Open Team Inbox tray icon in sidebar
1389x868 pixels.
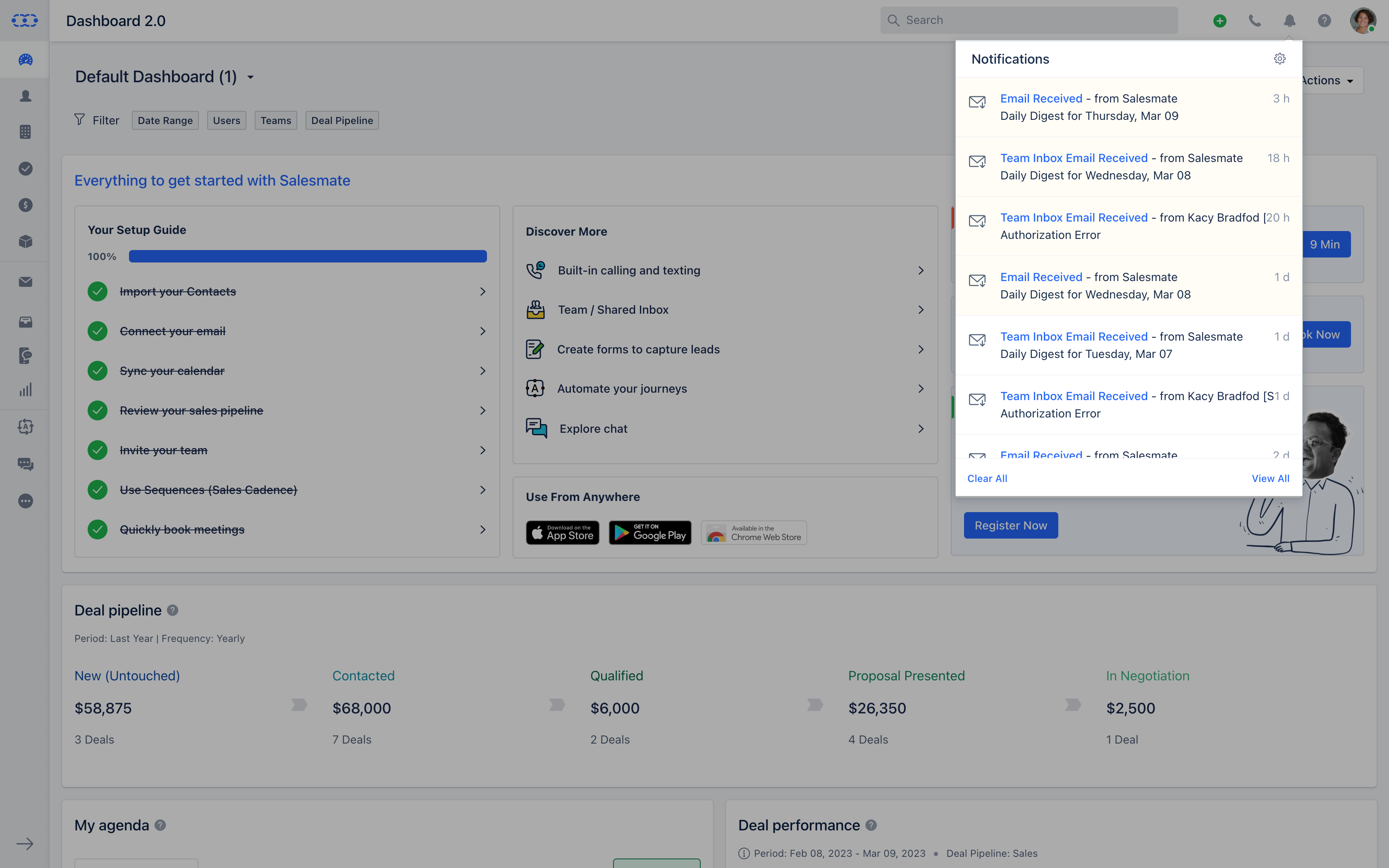pyautogui.click(x=25, y=322)
